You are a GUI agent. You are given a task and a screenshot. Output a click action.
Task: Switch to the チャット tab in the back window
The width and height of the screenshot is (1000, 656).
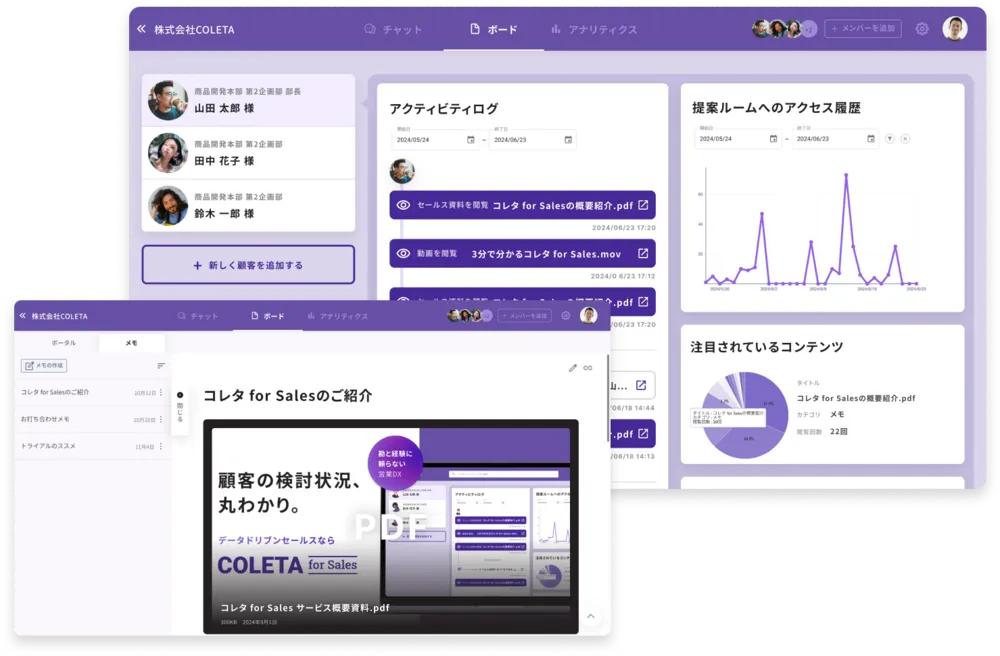click(x=393, y=29)
